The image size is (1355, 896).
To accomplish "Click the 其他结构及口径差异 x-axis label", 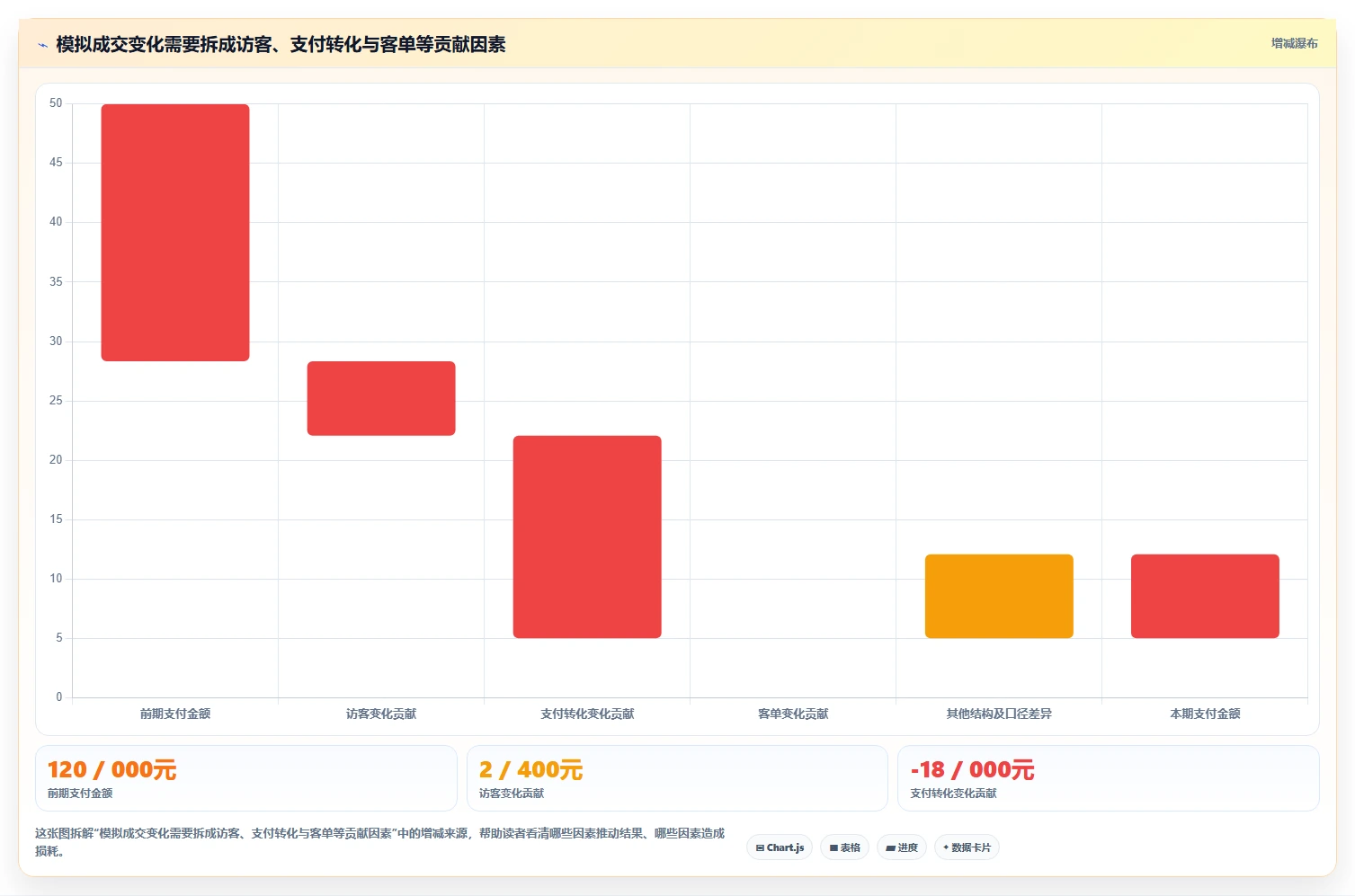I will pos(999,714).
